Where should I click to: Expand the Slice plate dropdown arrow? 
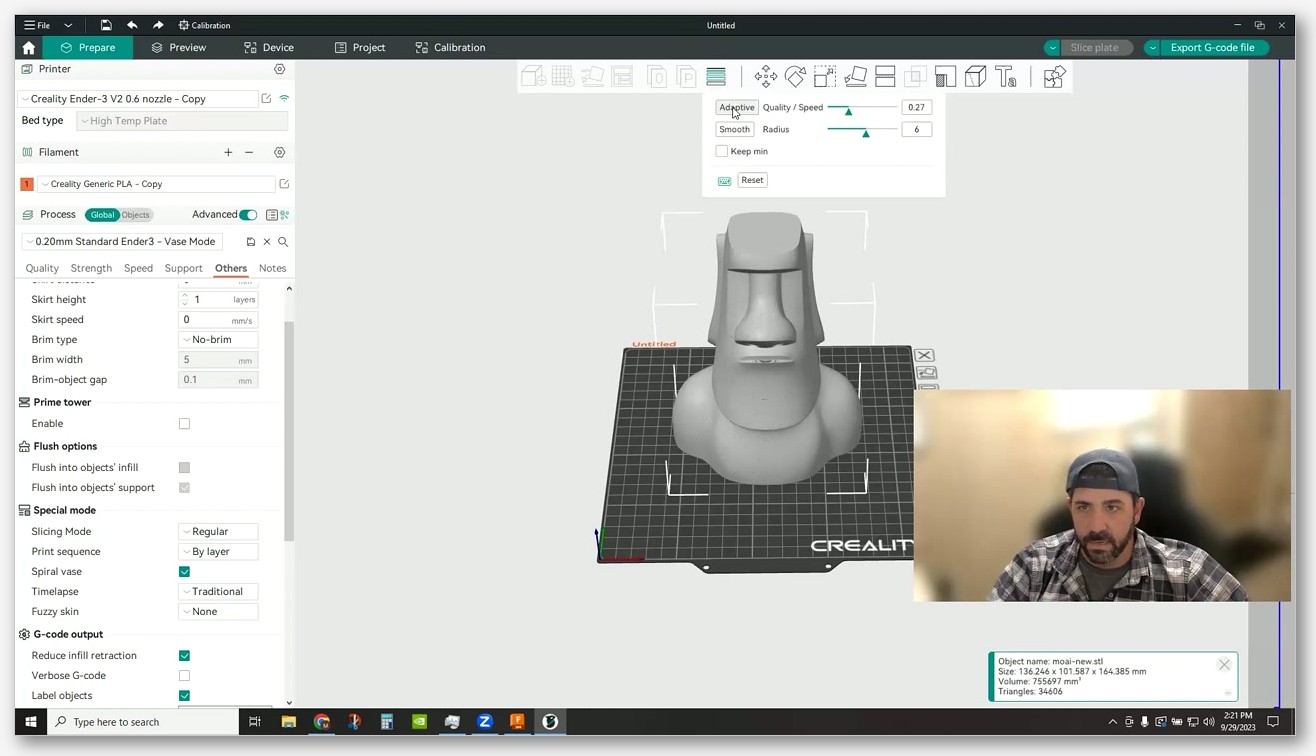pos(1052,47)
